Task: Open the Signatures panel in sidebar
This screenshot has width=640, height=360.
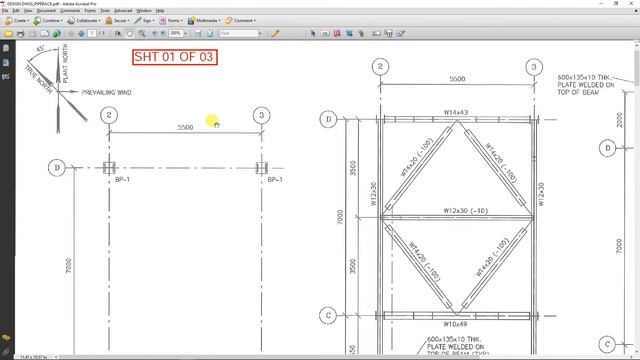Action: 6,77
